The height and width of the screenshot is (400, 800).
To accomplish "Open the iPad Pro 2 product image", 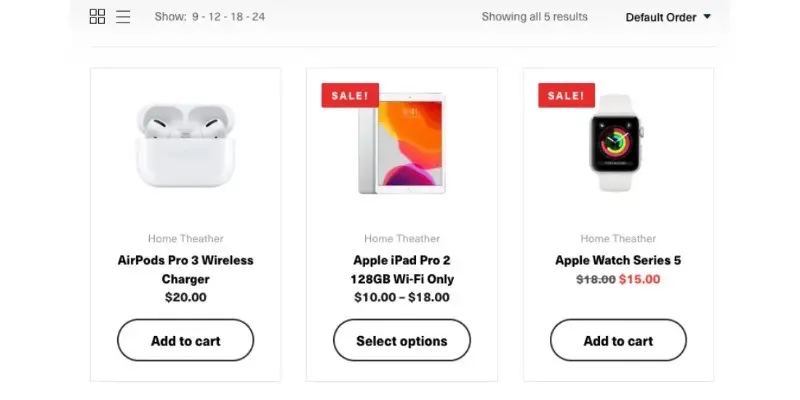I will click(x=402, y=144).
